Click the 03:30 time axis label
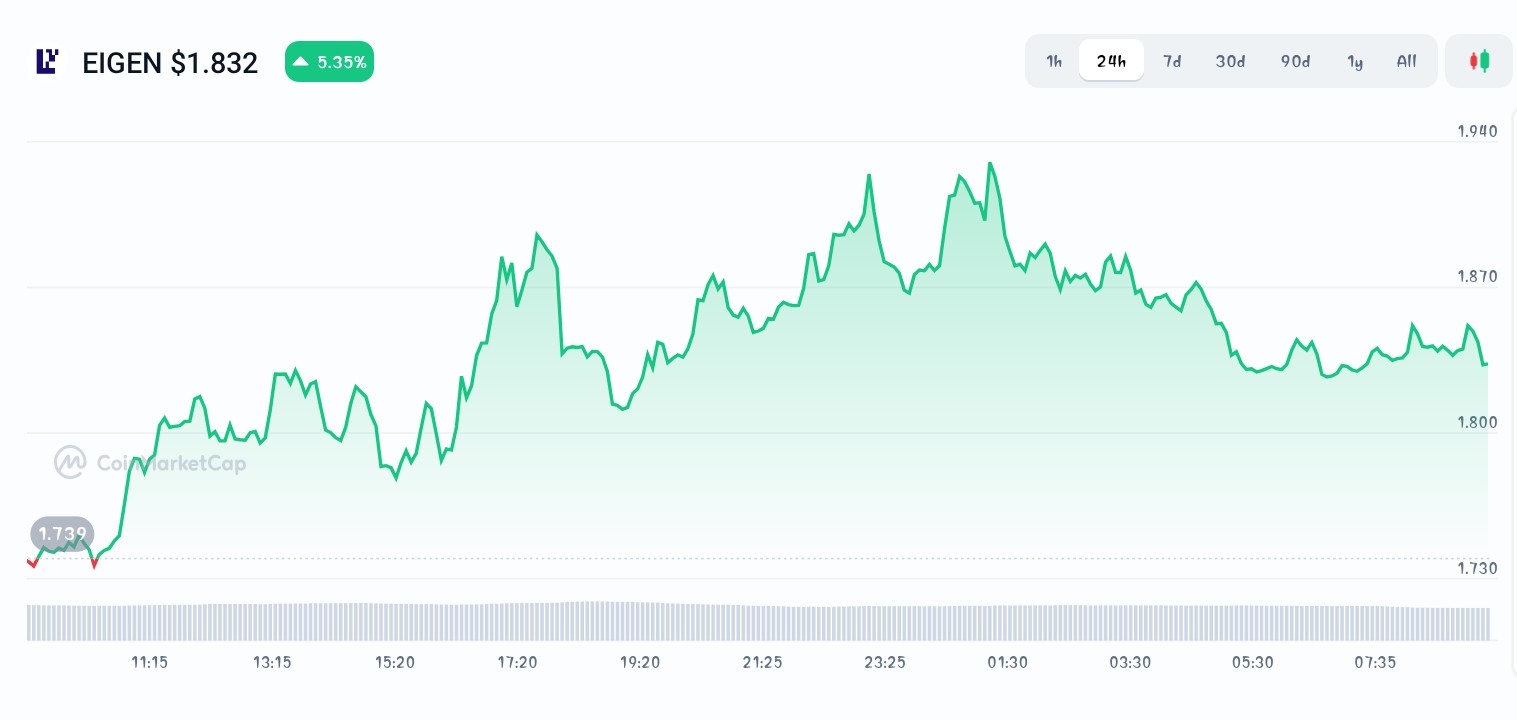Image resolution: width=1517 pixels, height=720 pixels. click(1130, 662)
